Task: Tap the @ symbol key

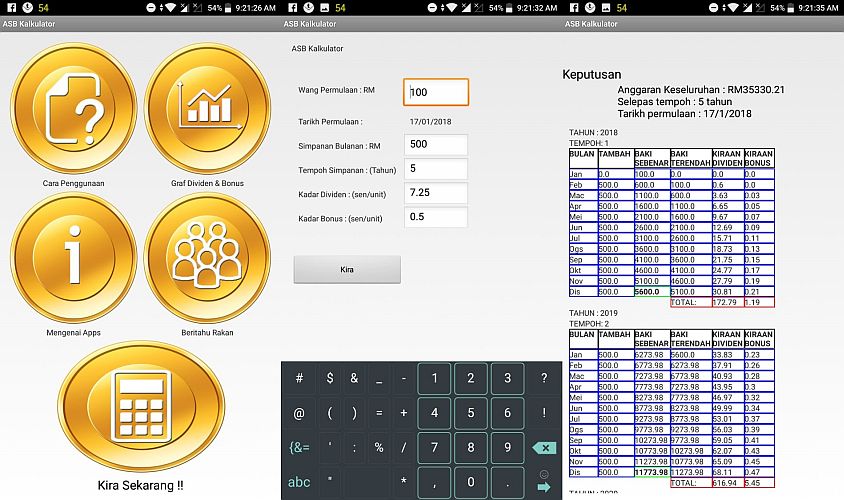Action: (x=299, y=413)
